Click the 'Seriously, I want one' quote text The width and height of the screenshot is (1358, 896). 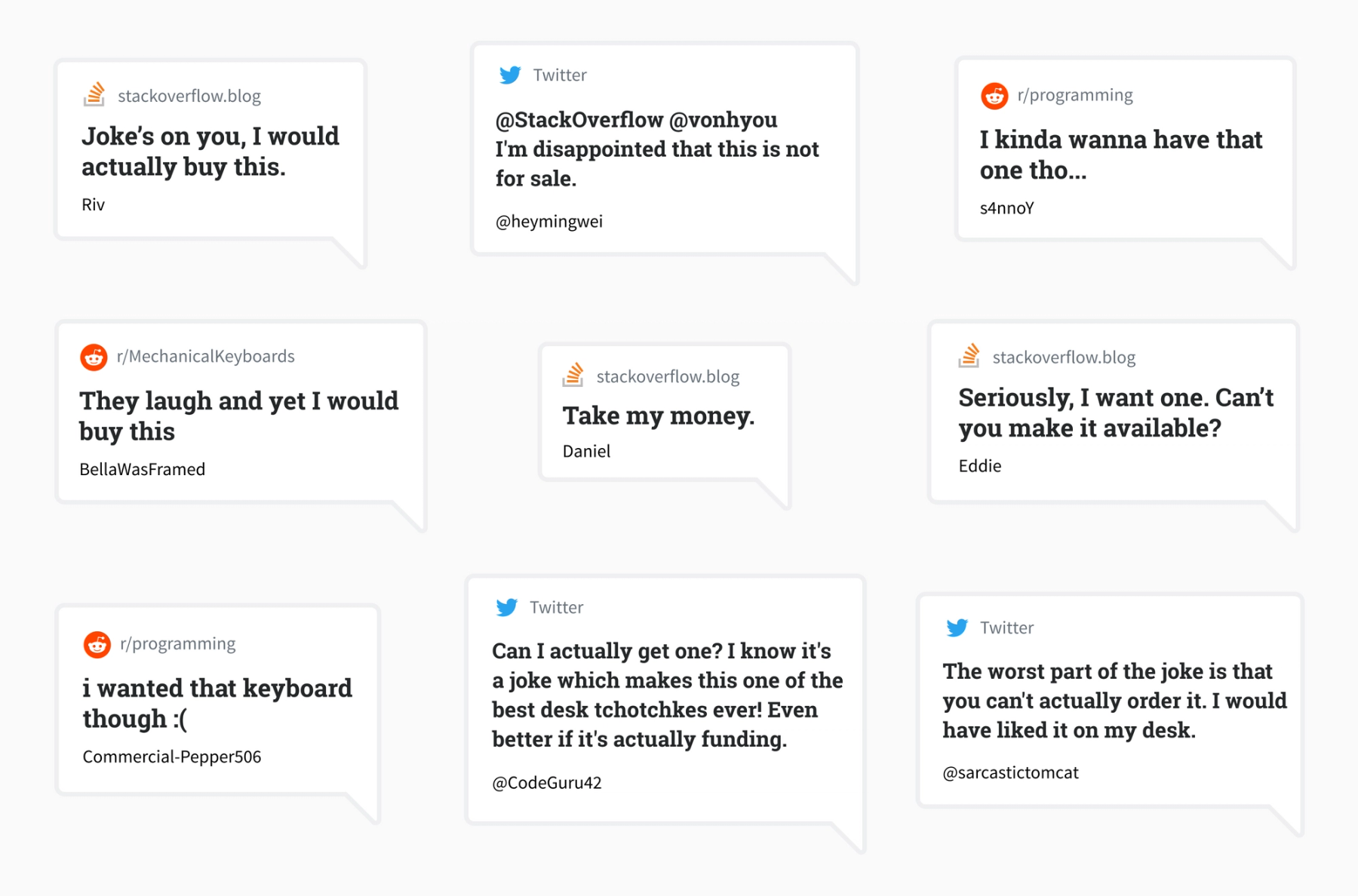(1116, 413)
